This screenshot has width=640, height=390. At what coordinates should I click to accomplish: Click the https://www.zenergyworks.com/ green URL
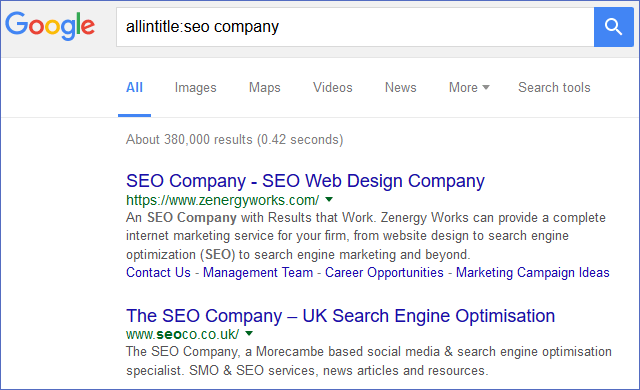[222, 200]
